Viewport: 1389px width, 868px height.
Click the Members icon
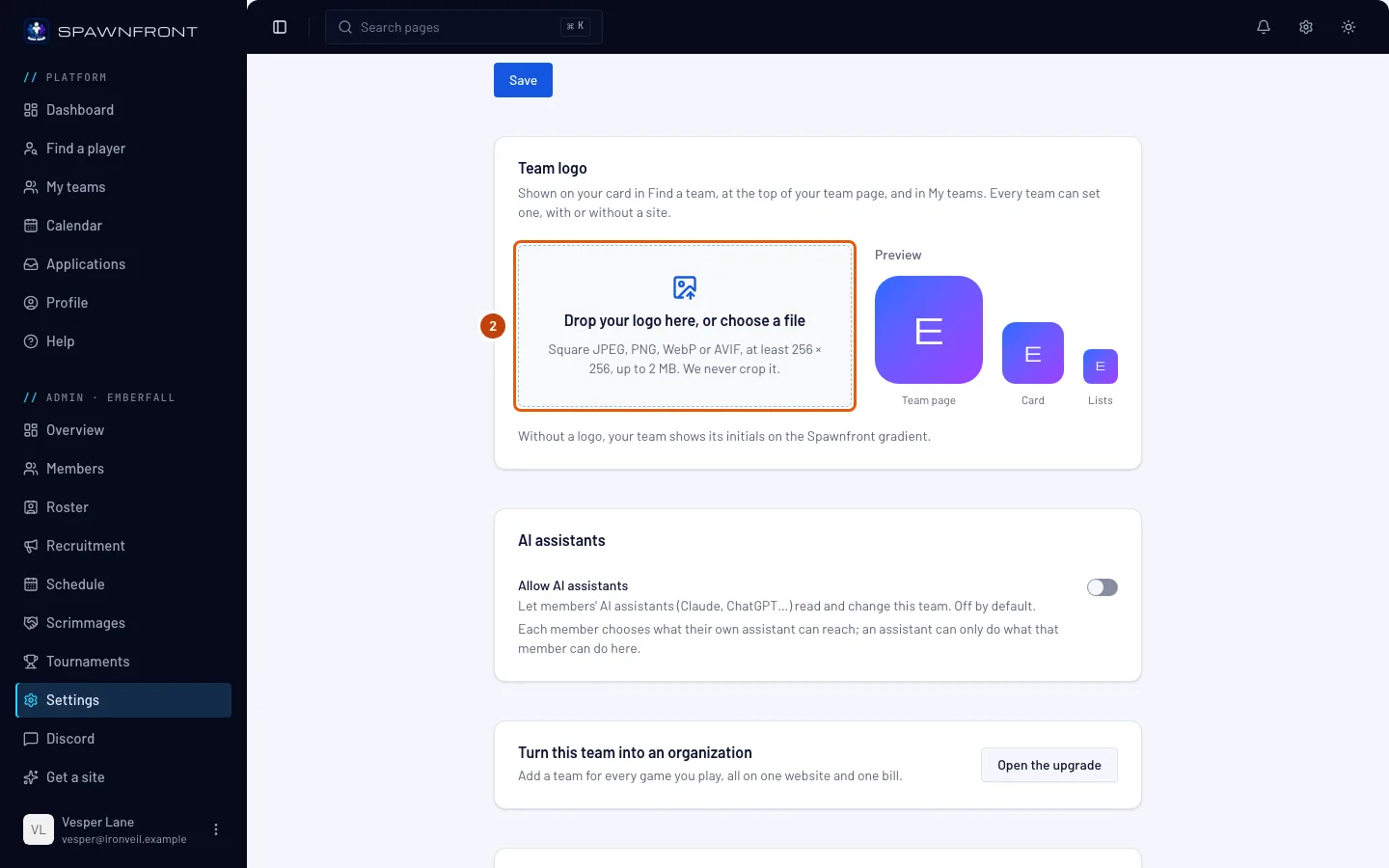(31, 469)
